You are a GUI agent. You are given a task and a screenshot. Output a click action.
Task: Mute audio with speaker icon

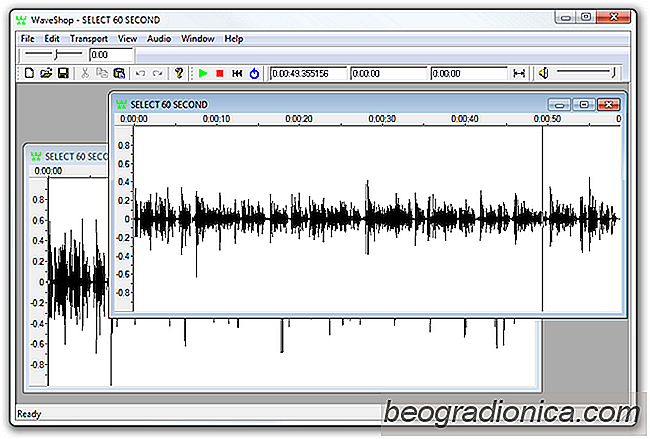pos(543,73)
